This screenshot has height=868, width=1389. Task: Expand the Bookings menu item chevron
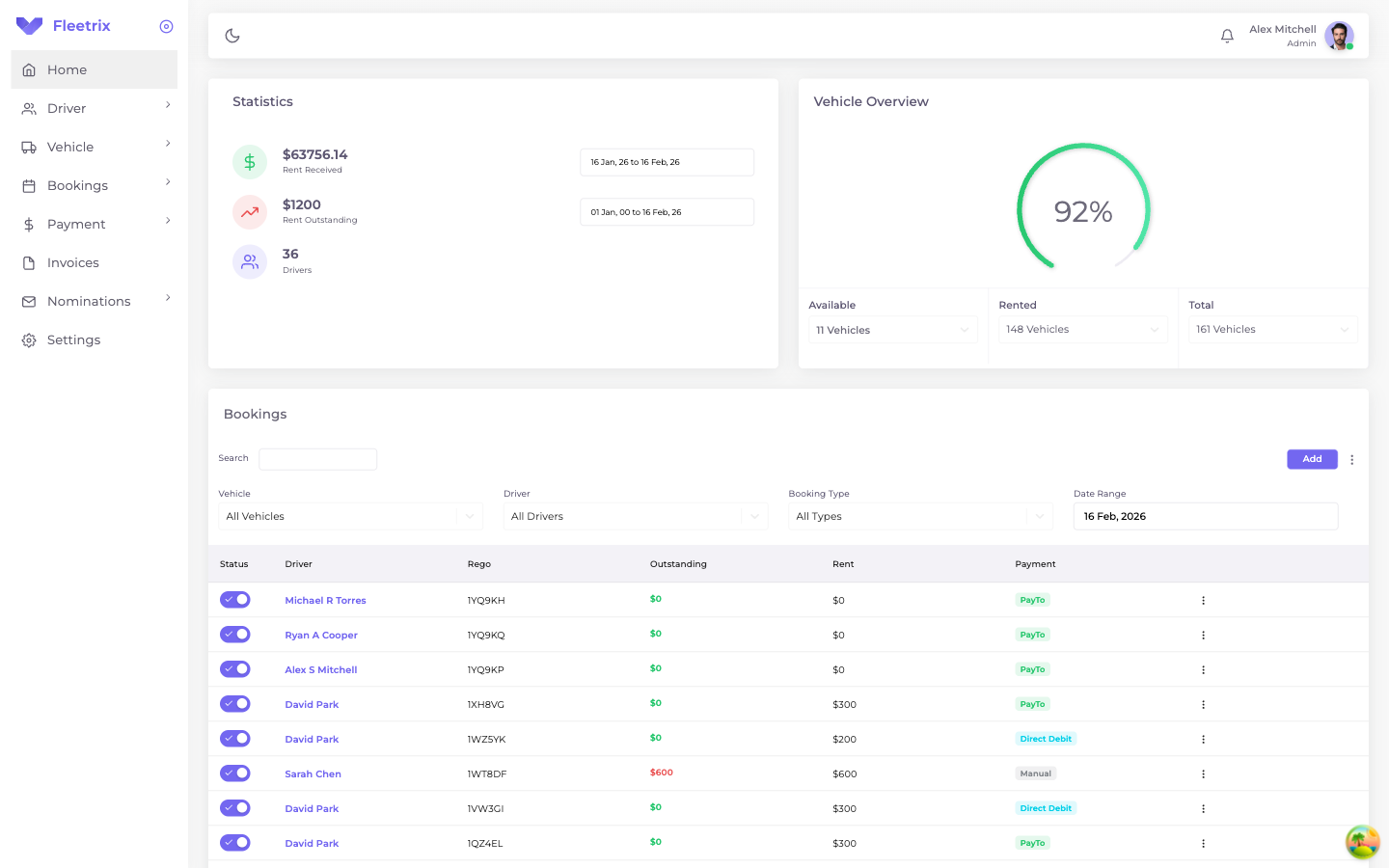coord(168,185)
